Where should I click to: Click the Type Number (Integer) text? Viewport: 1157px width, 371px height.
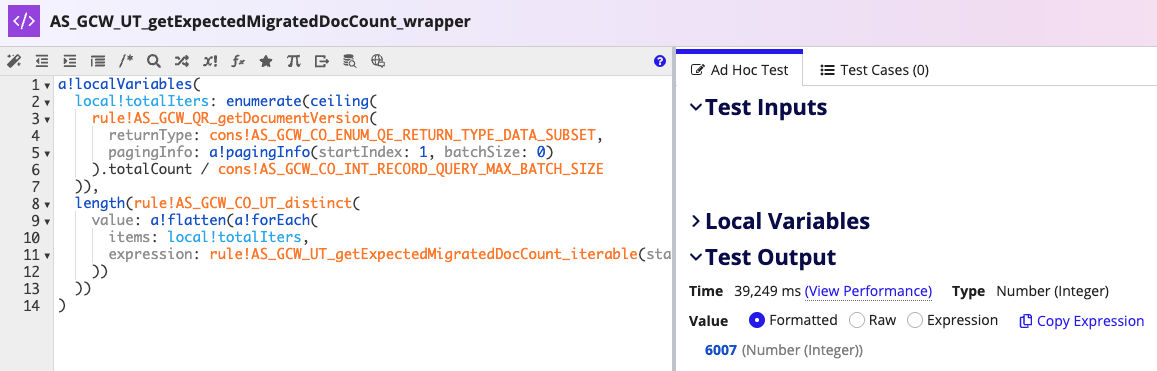tap(1031, 291)
